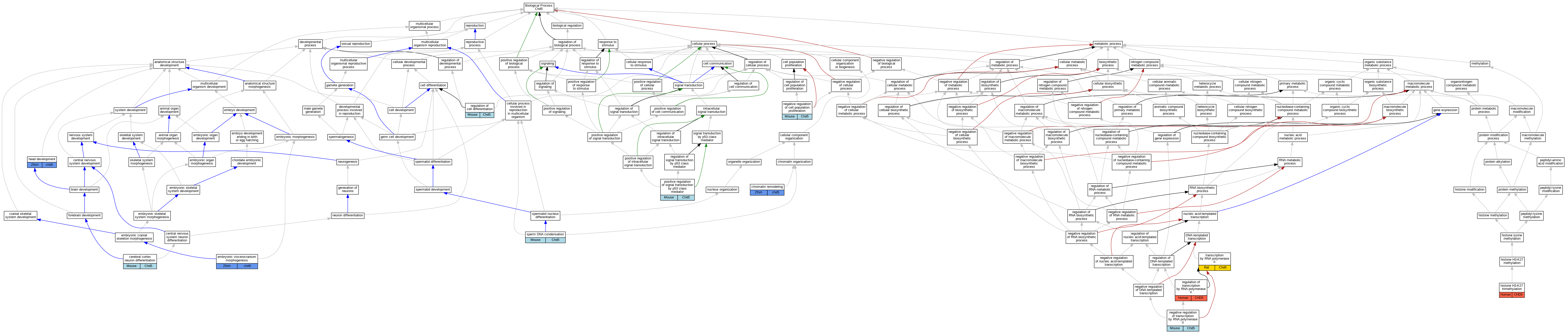
Task: Click the 'histone H3-K27 methylation' node
Action: 1512,261
